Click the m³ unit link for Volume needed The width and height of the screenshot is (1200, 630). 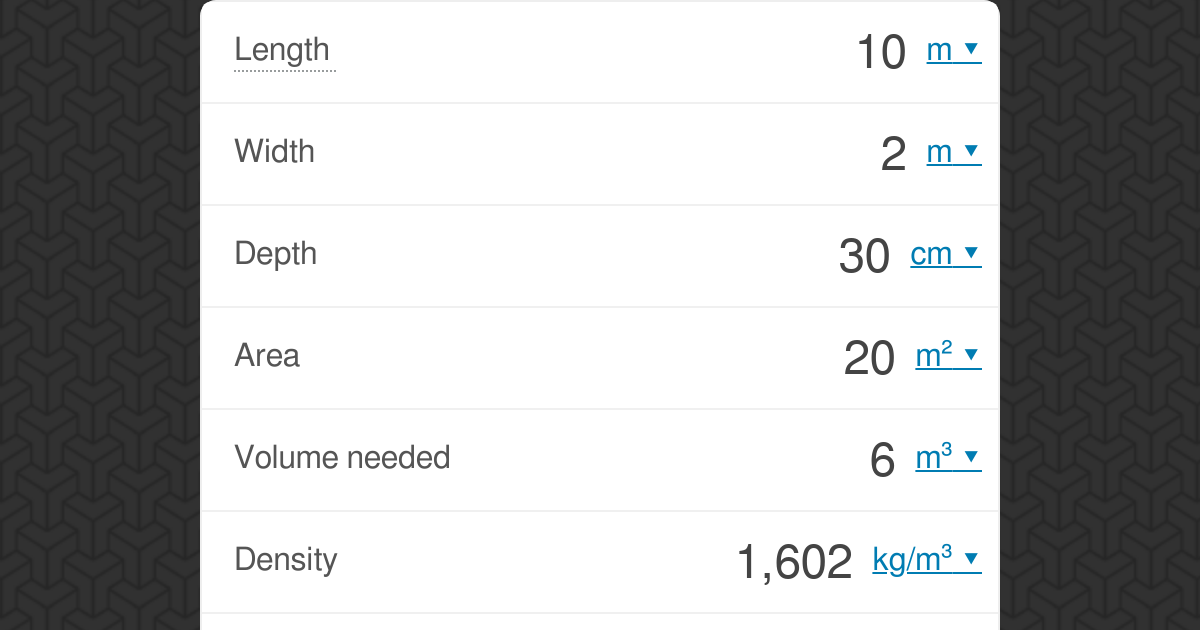934,458
